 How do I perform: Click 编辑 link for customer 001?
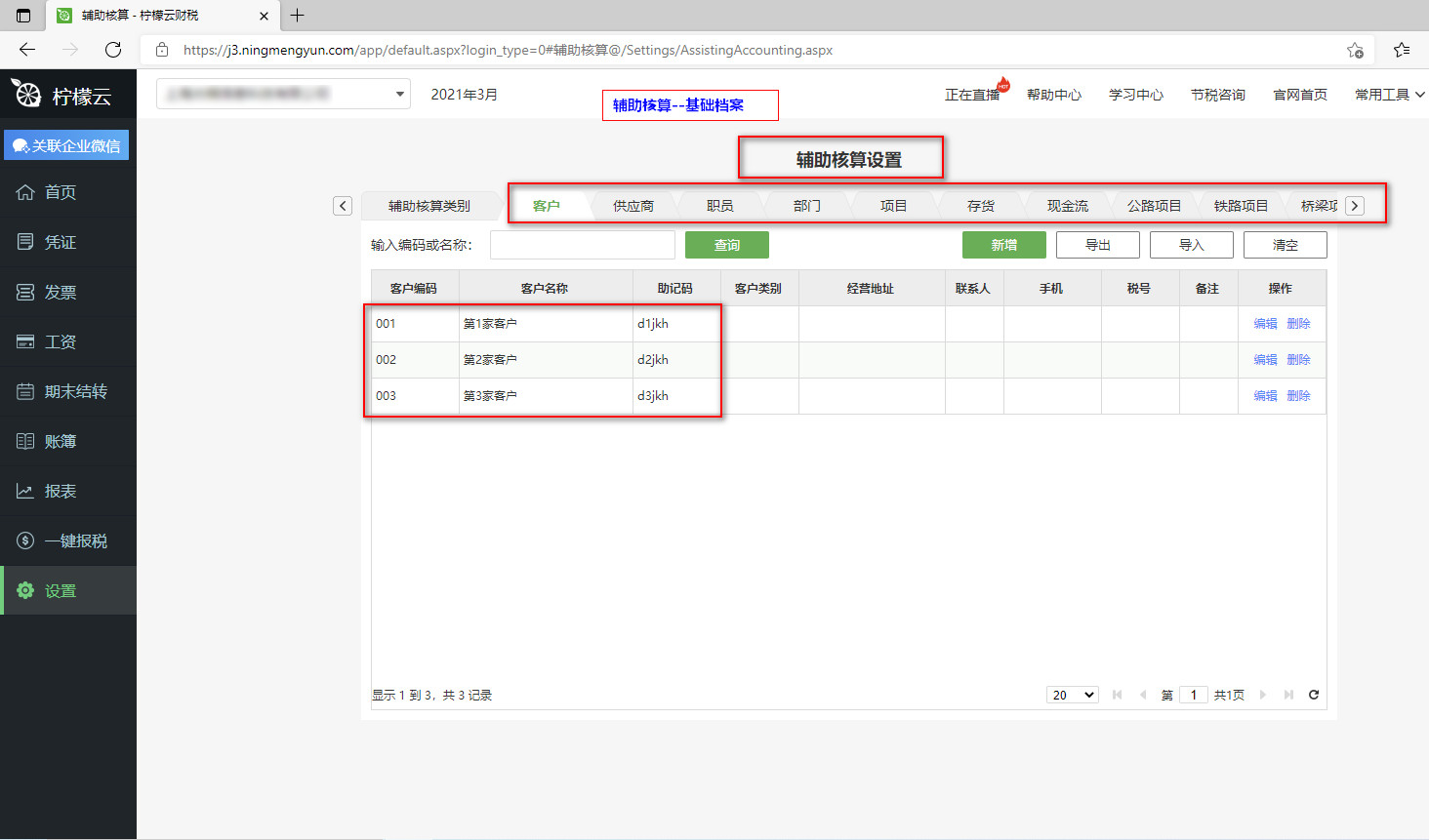[1265, 324]
